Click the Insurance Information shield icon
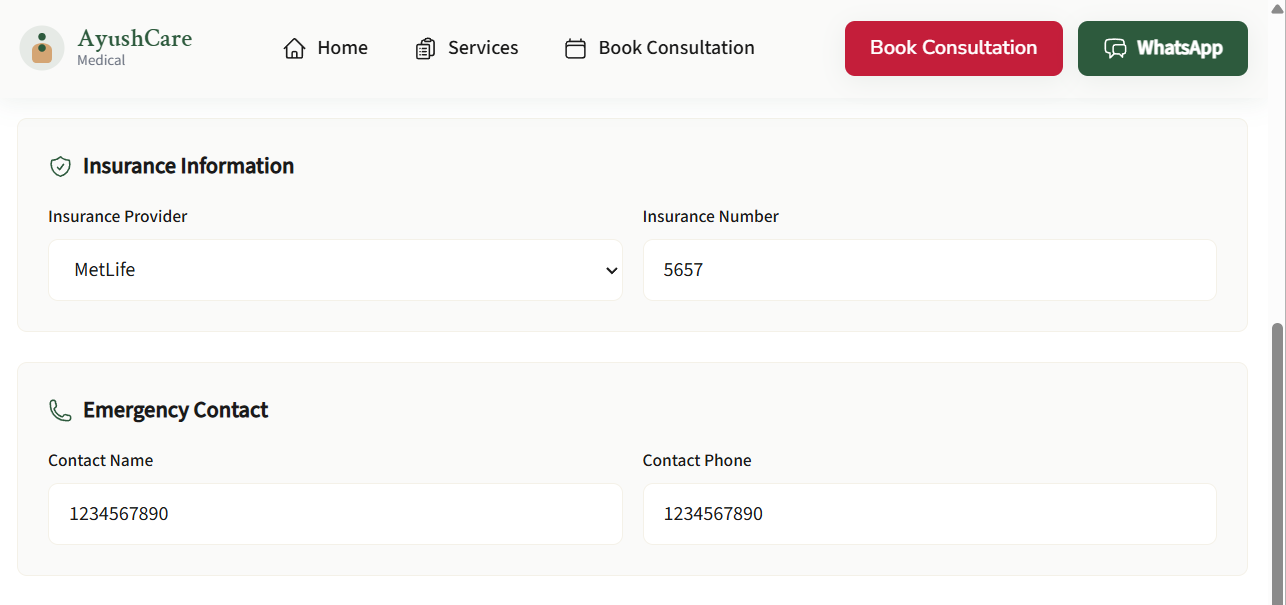The width and height of the screenshot is (1286, 605). tap(60, 166)
